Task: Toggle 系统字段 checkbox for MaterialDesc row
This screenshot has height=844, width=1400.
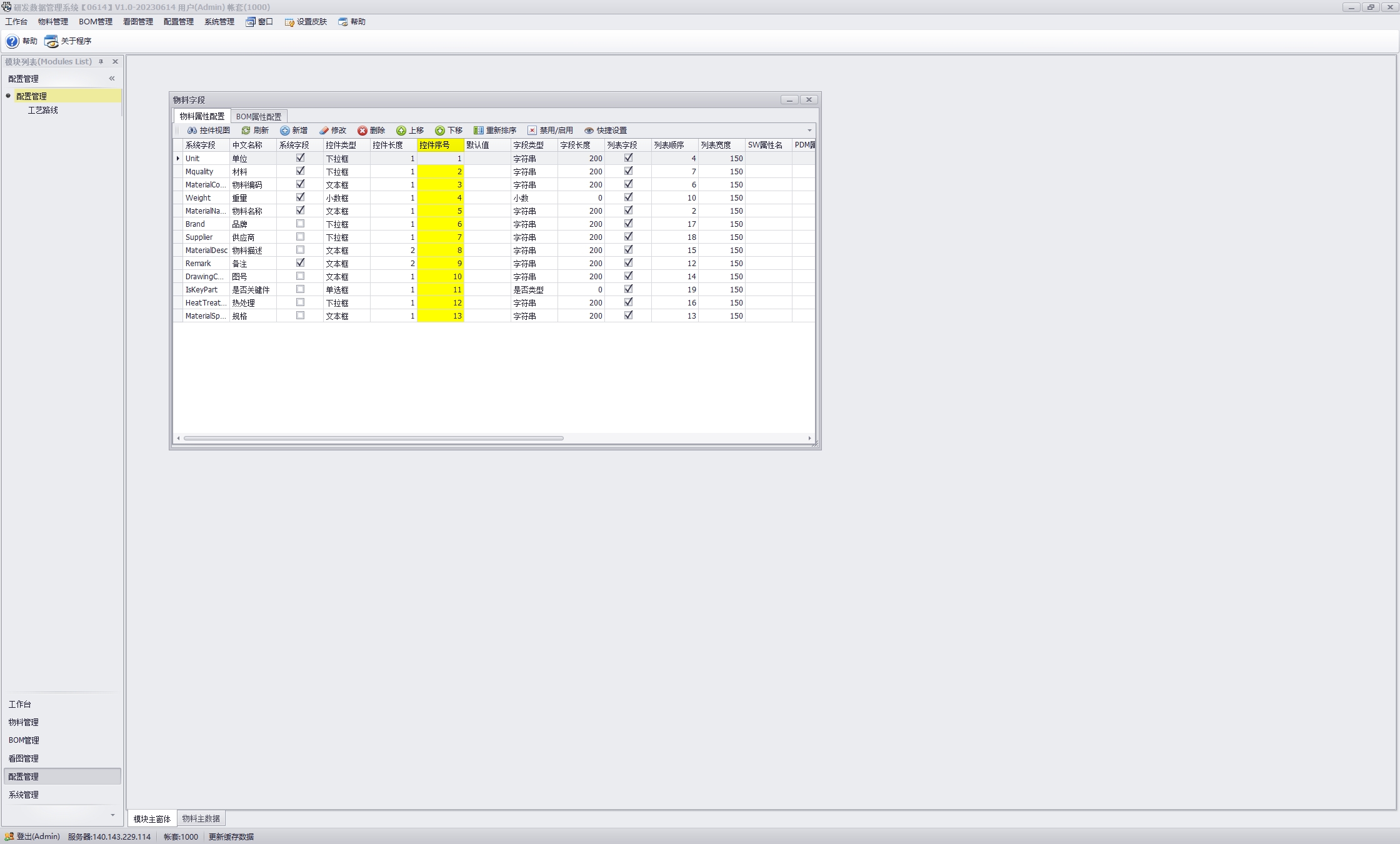Action: 300,250
